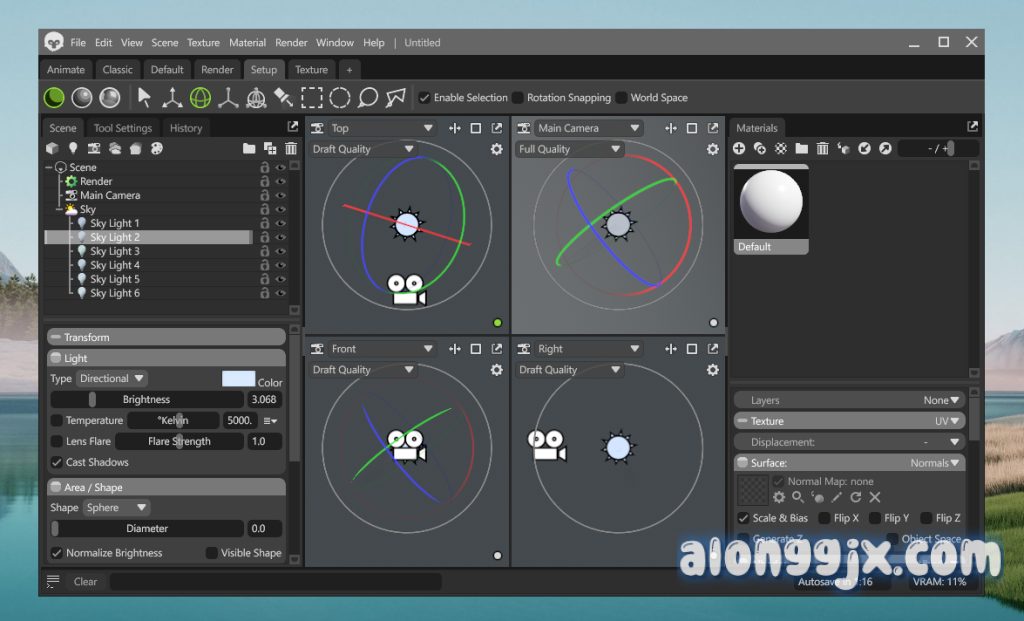Delete selected scene object with trash icon
The width and height of the screenshot is (1024, 621).
click(x=291, y=148)
